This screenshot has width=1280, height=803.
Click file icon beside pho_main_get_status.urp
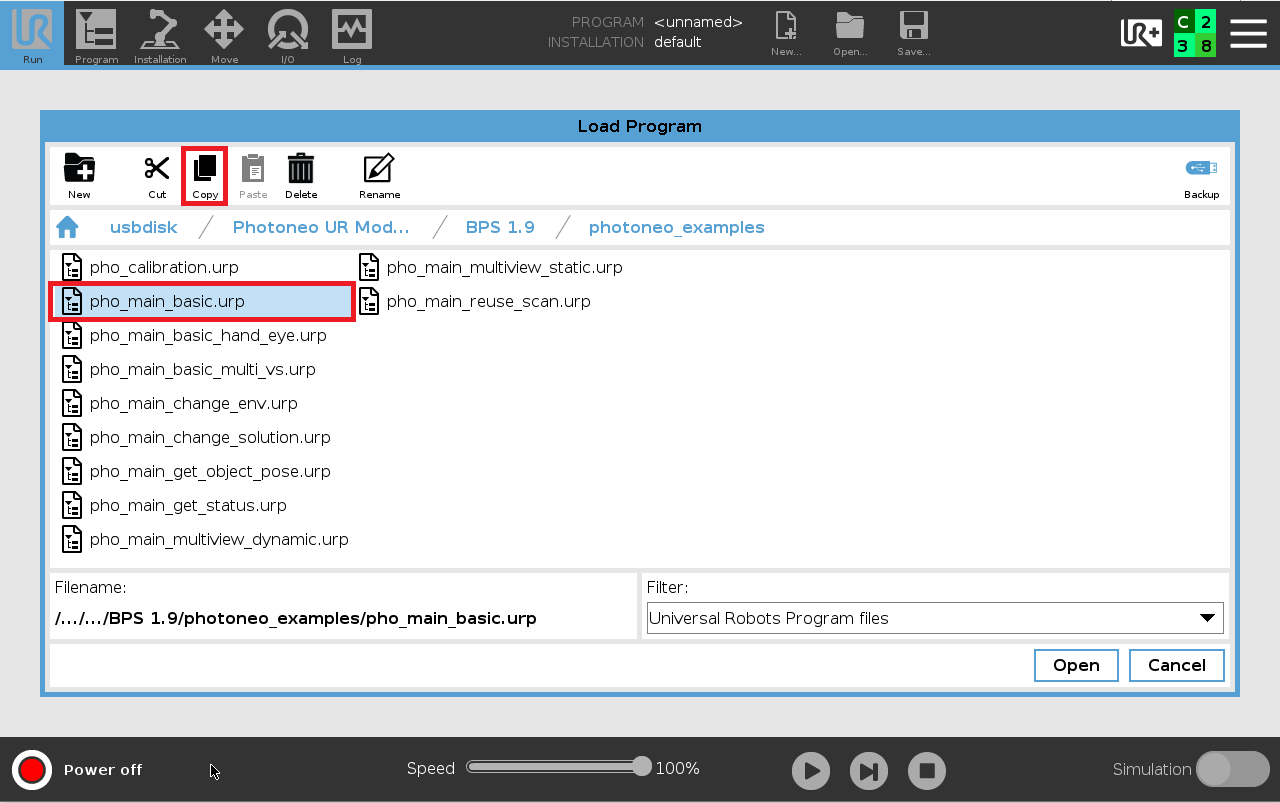72,505
